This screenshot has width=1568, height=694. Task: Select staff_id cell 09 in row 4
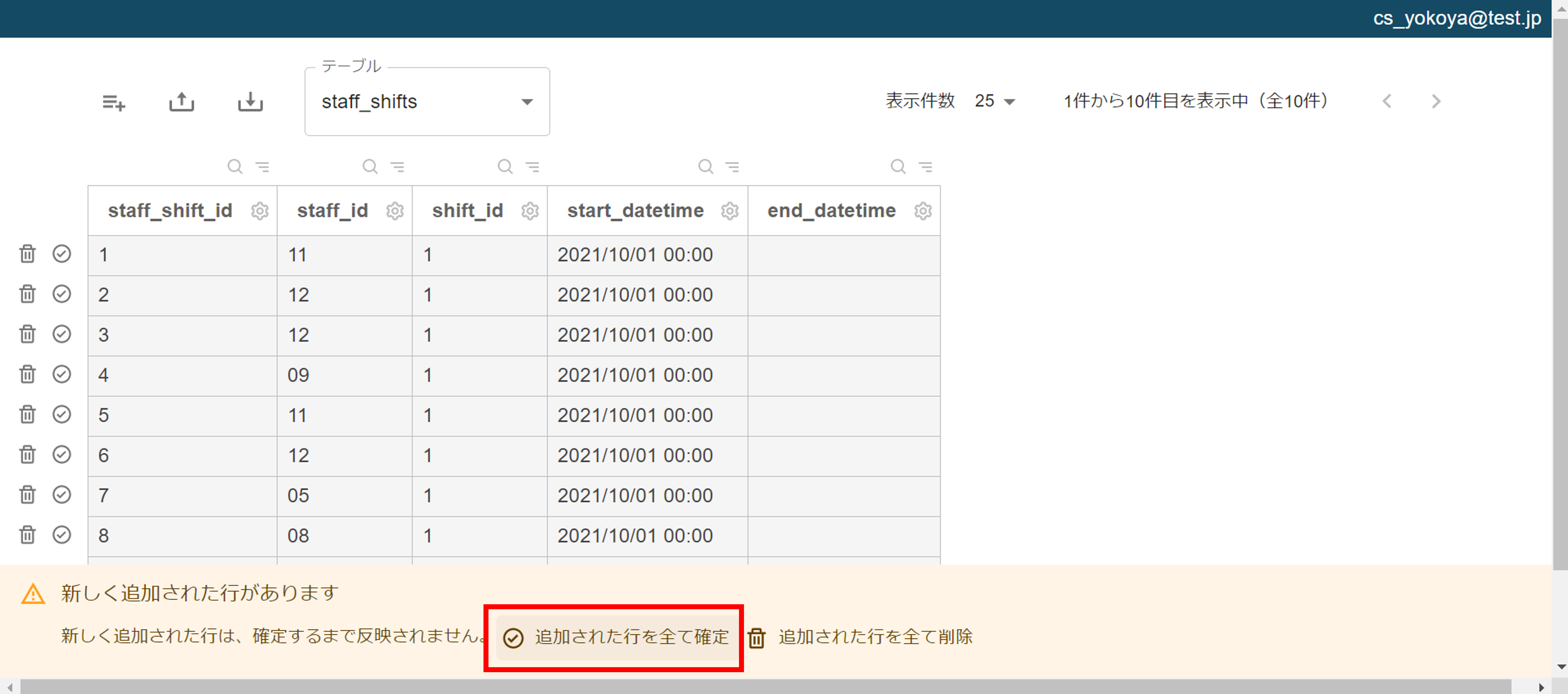coord(344,376)
